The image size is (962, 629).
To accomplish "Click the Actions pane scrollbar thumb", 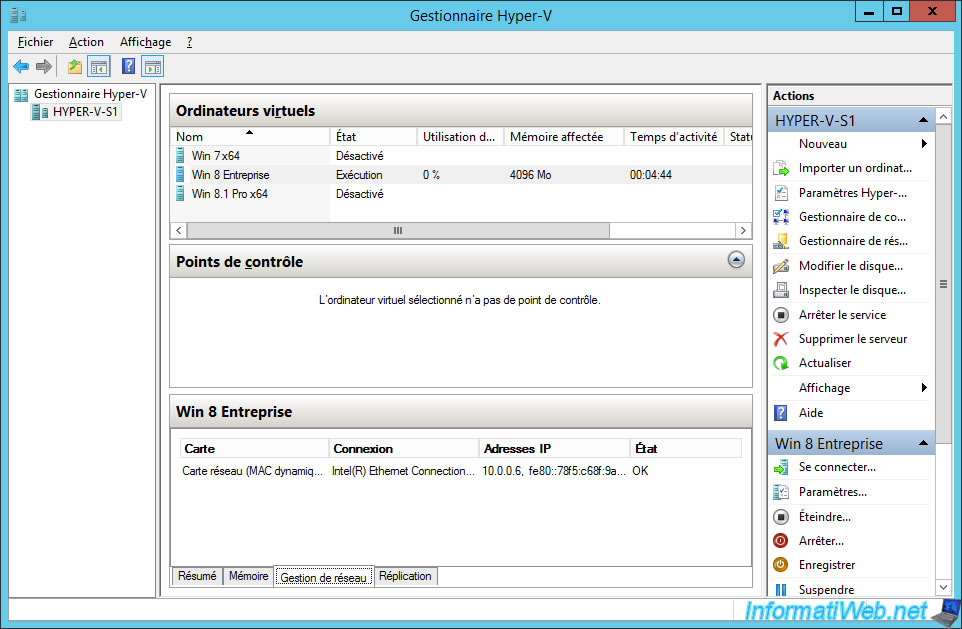I will (x=943, y=284).
